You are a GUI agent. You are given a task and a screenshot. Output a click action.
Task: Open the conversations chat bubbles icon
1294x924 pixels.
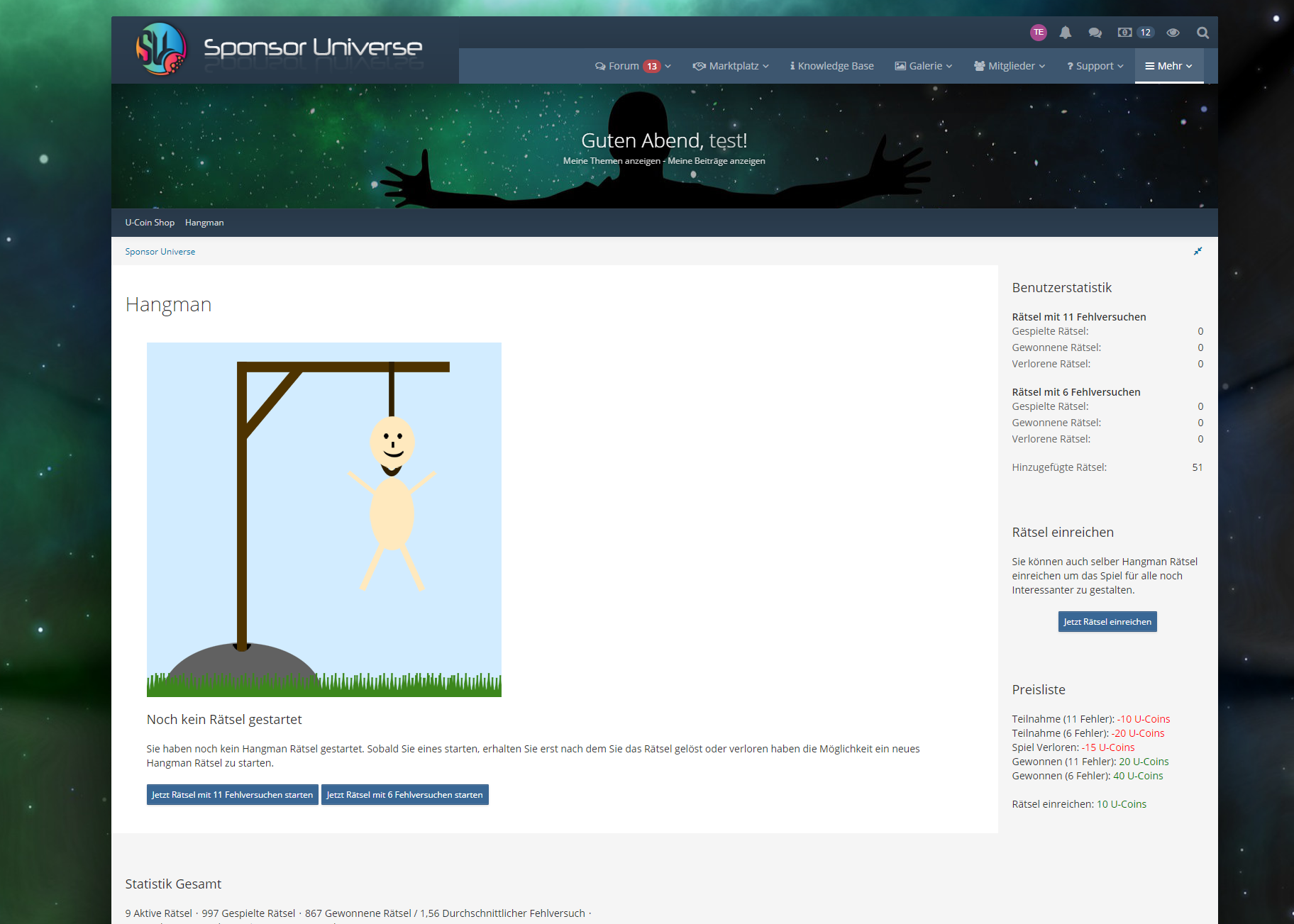pyautogui.click(x=1095, y=33)
